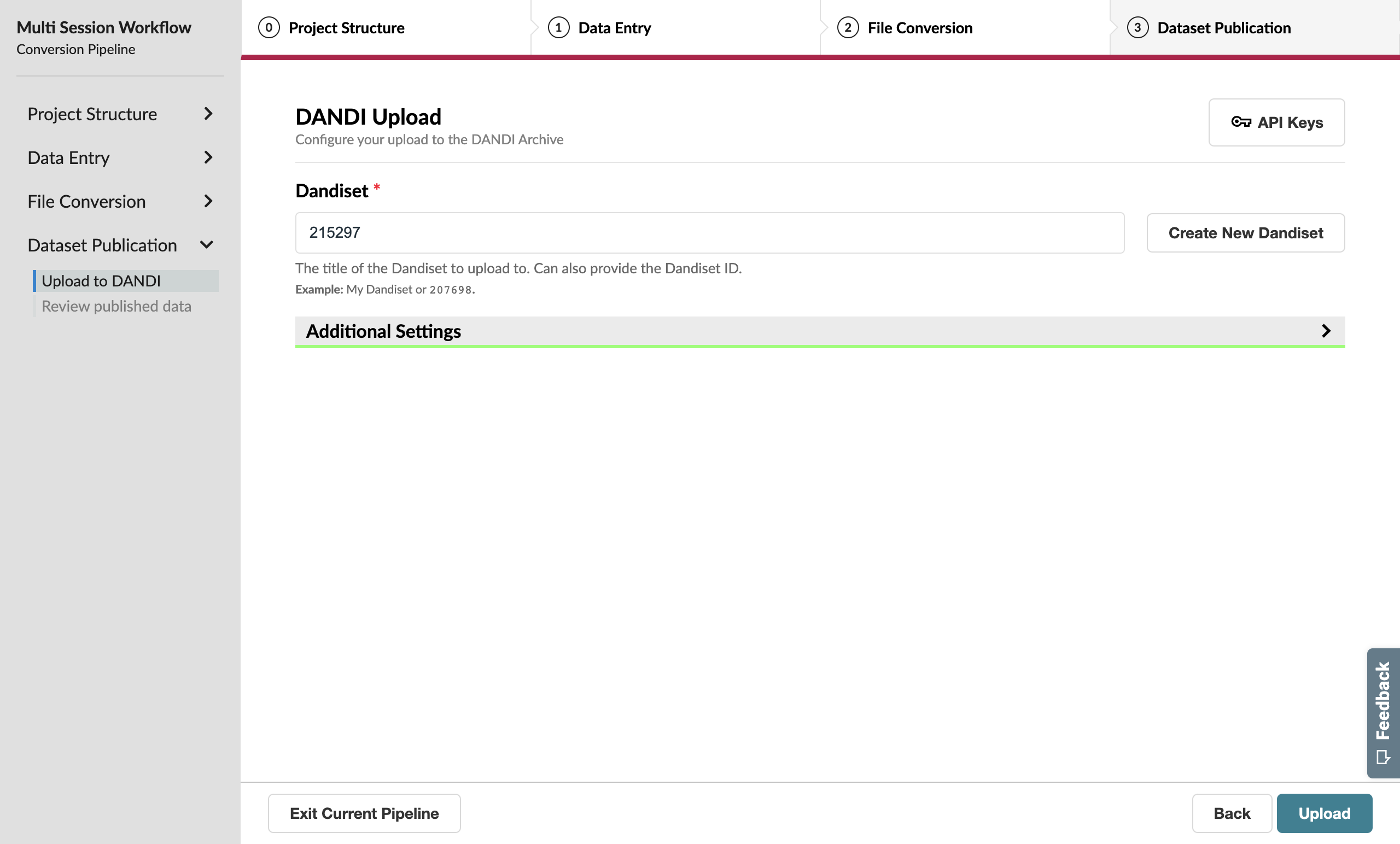
Task: Exit Current Pipeline
Action: pos(364,813)
